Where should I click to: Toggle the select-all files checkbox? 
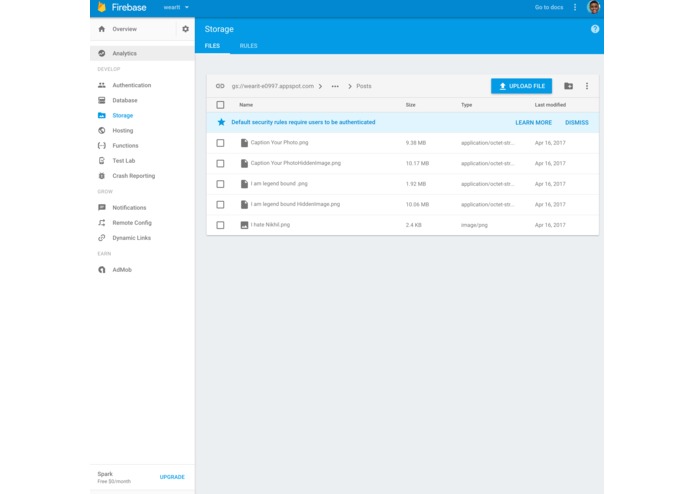pyautogui.click(x=220, y=105)
